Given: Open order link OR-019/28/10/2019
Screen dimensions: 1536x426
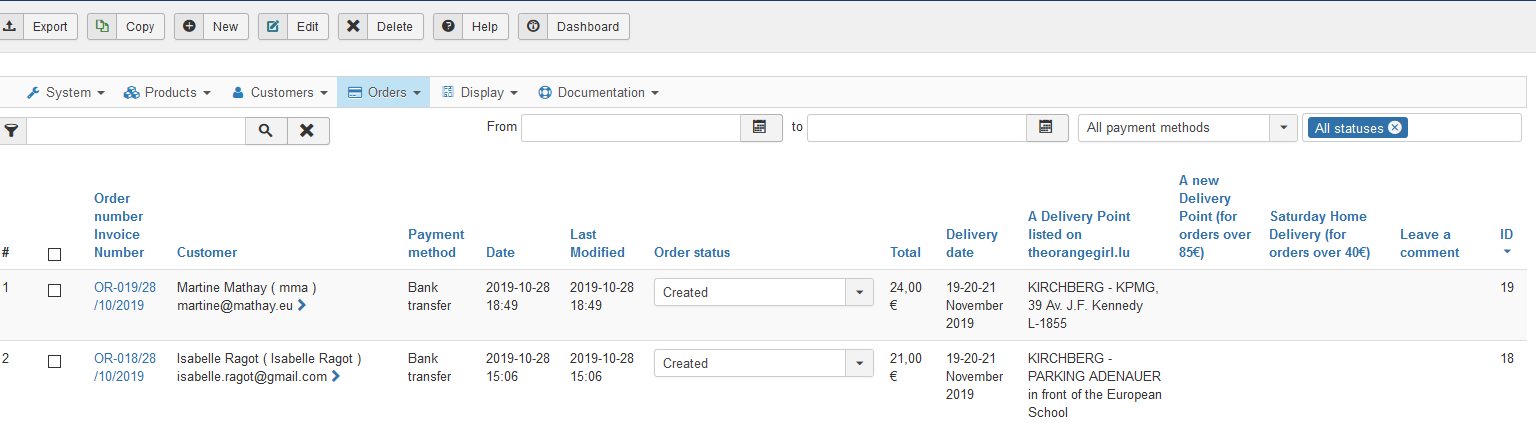Looking at the screenshot, I should (124, 296).
